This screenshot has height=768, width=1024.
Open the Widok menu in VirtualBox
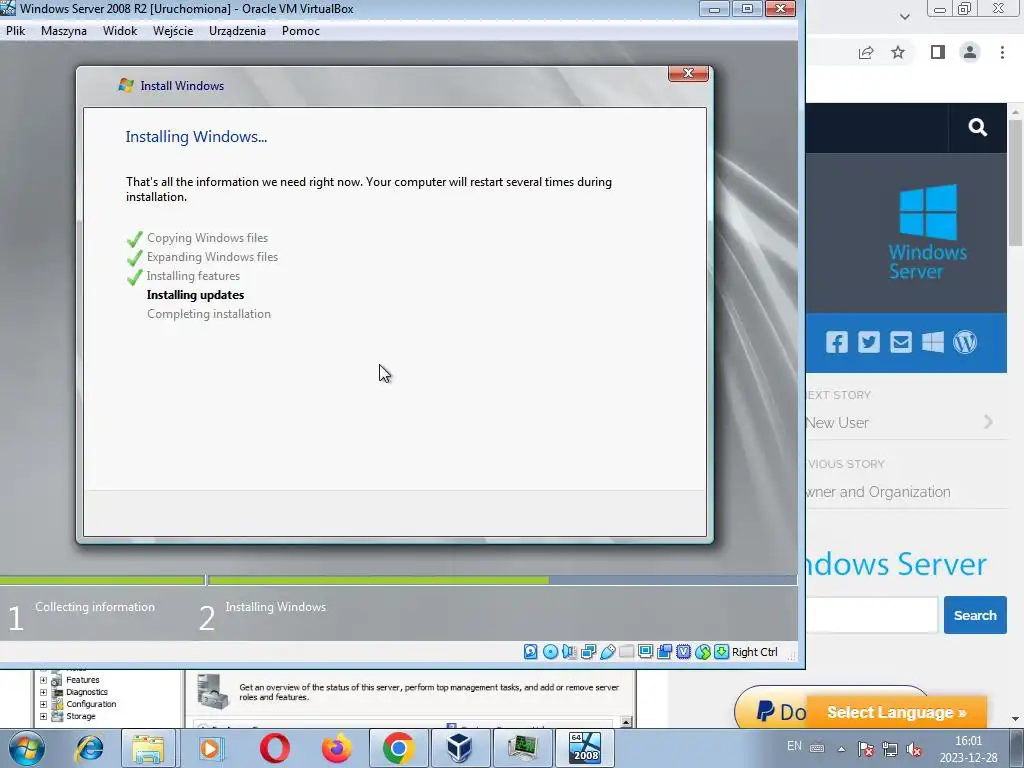[x=120, y=31]
